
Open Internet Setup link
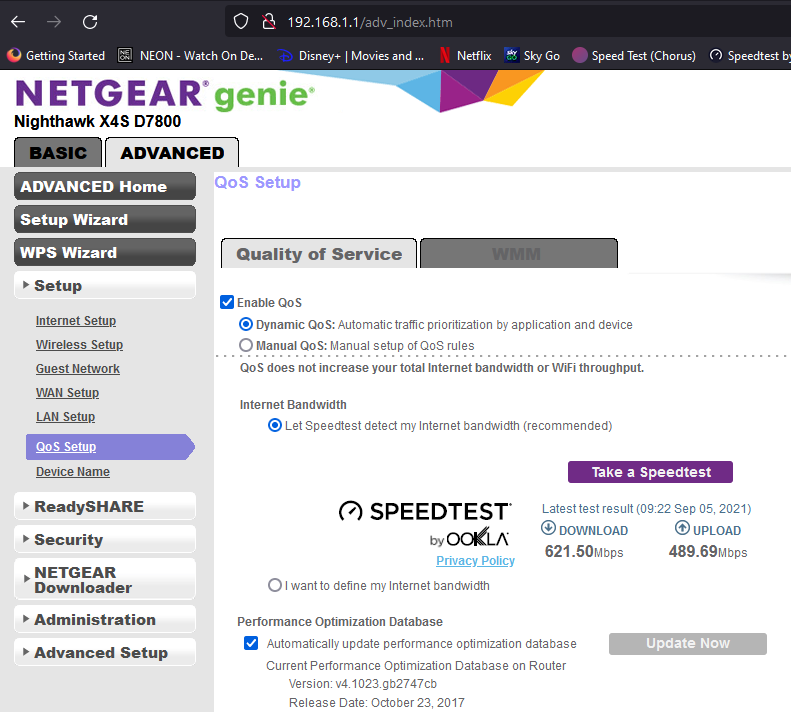click(x=76, y=321)
